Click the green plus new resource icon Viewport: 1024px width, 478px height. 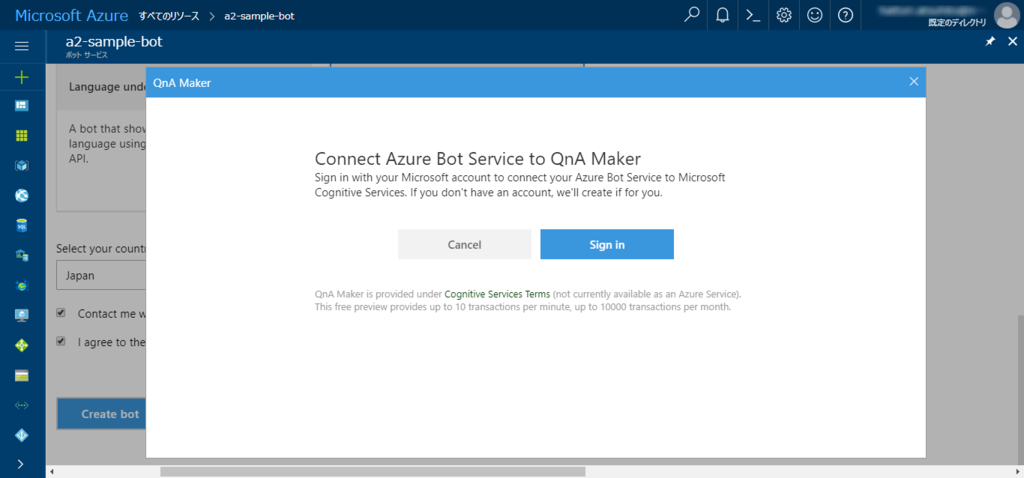pyautogui.click(x=22, y=78)
